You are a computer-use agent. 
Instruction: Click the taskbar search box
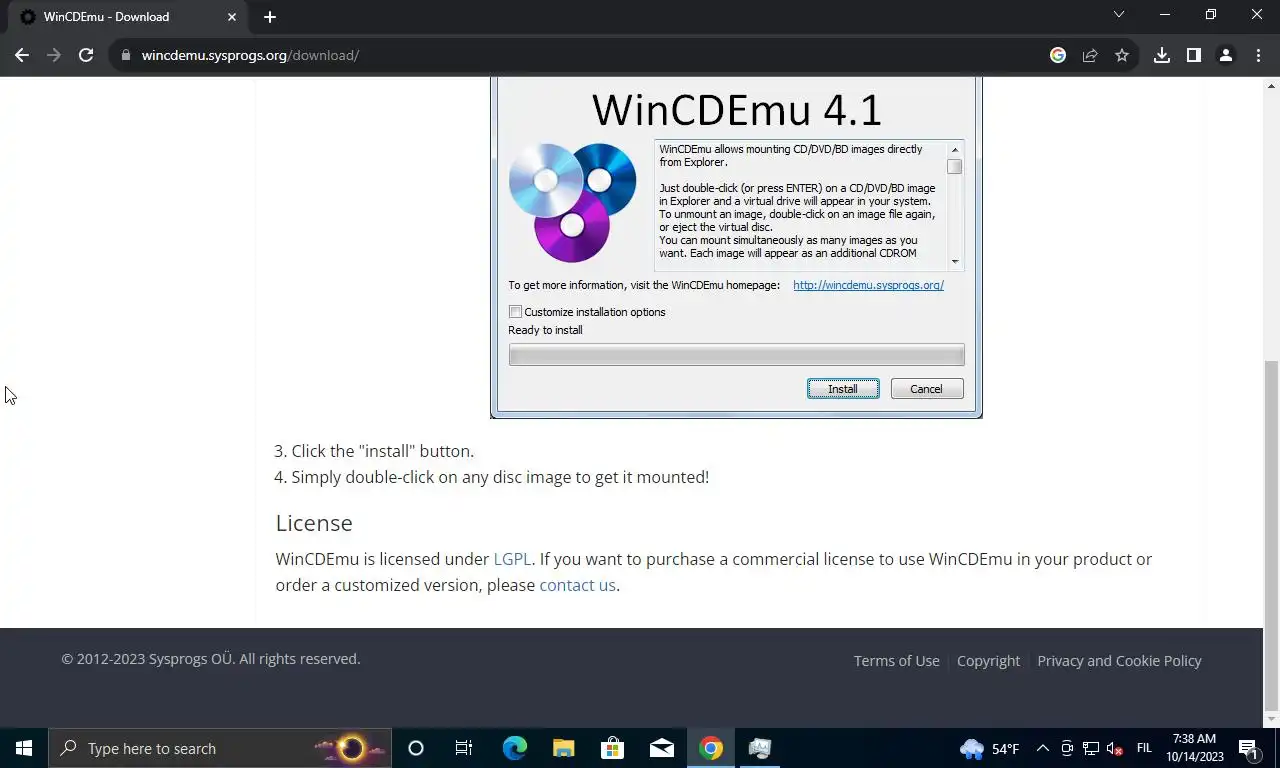(x=220, y=748)
